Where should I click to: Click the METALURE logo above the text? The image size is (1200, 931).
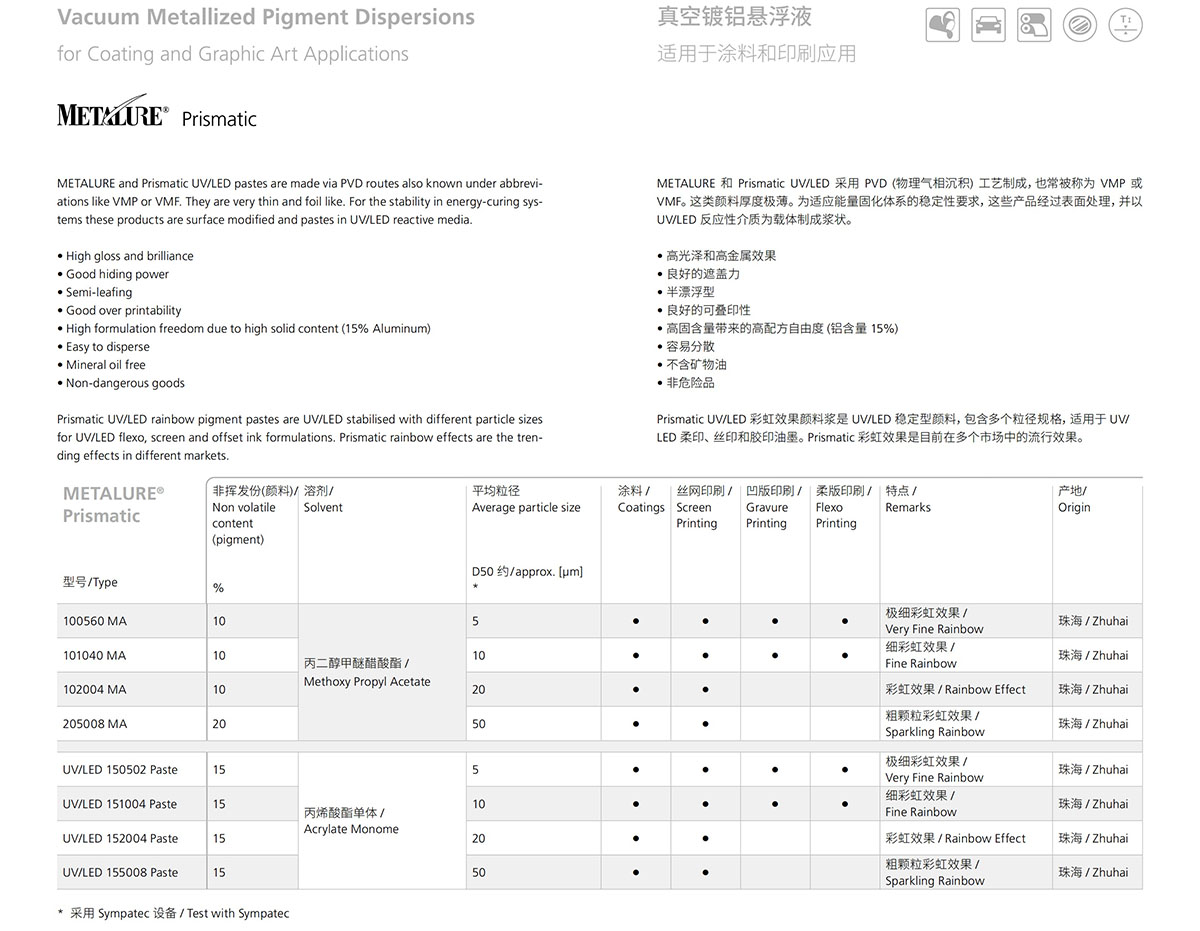(x=113, y=116)
